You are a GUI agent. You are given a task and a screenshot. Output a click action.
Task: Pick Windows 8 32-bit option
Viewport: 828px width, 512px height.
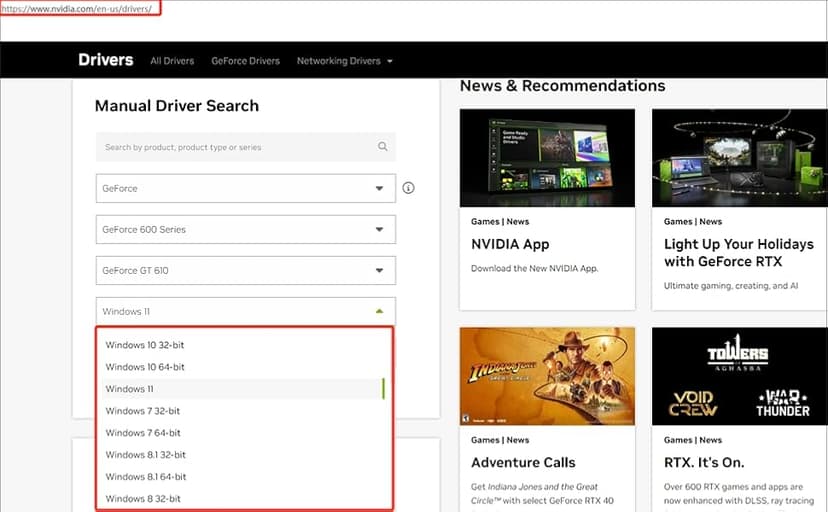143,499
